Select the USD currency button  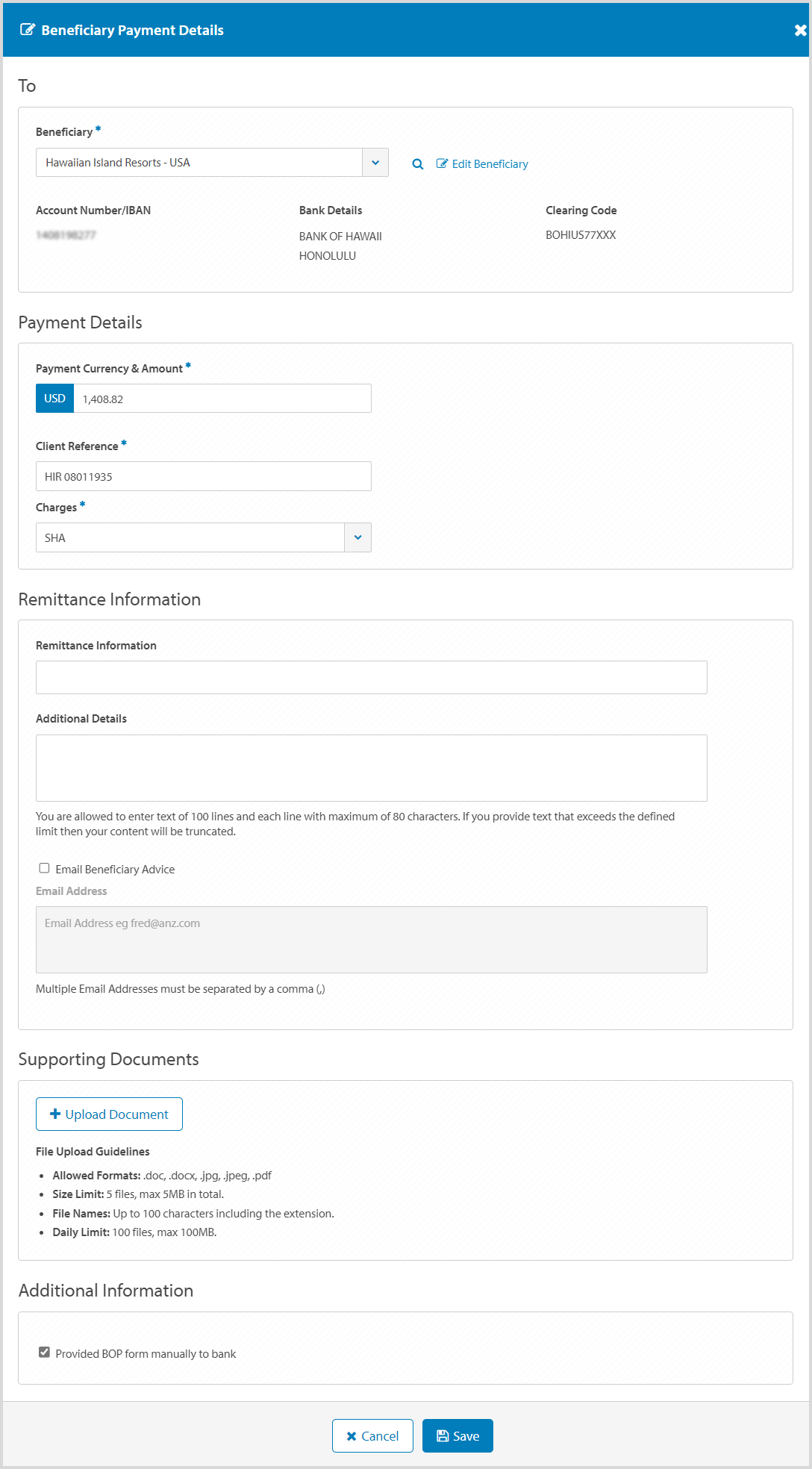[54, 399]
